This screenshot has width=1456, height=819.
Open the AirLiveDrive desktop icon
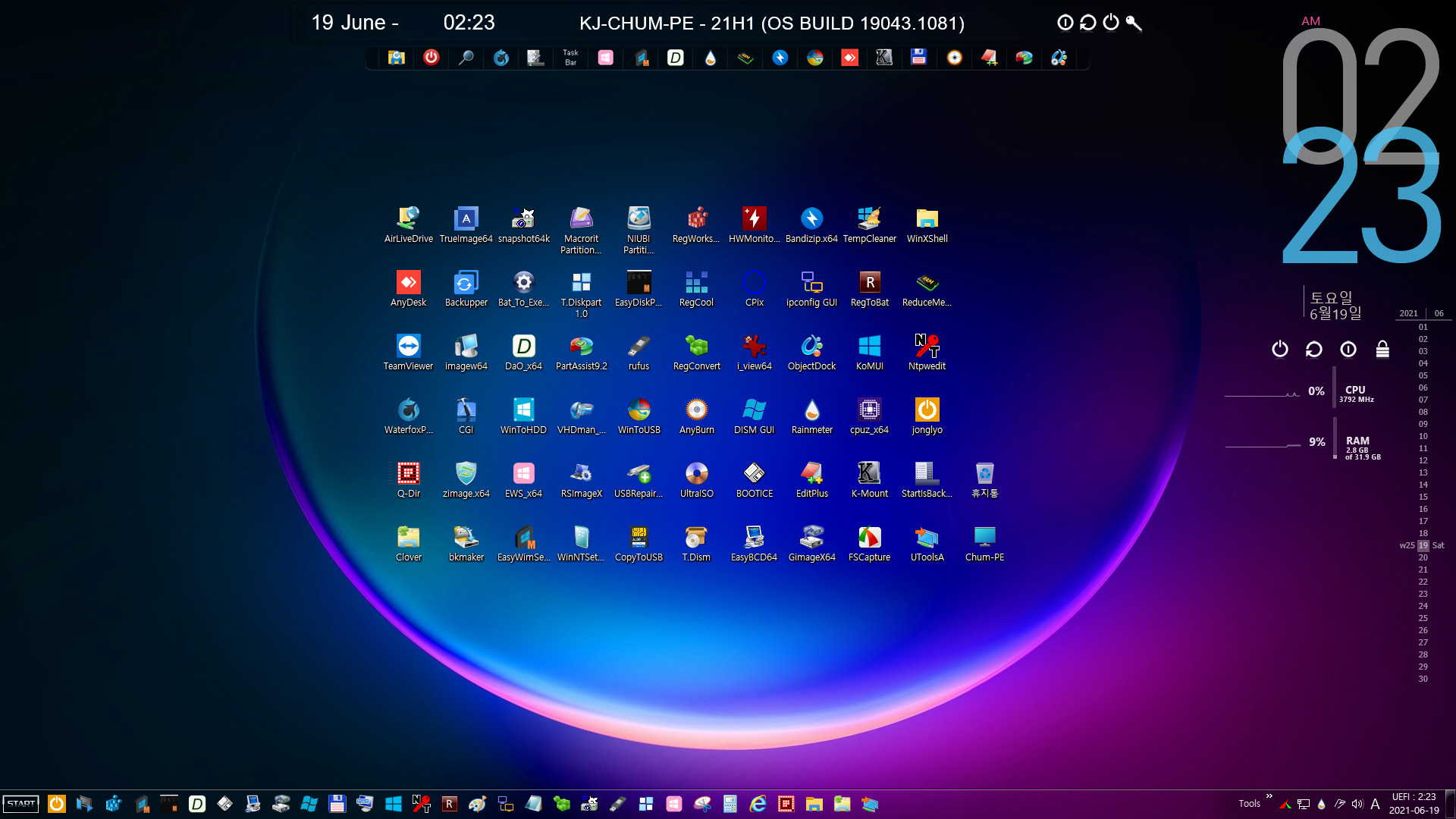tap(408, 225)
